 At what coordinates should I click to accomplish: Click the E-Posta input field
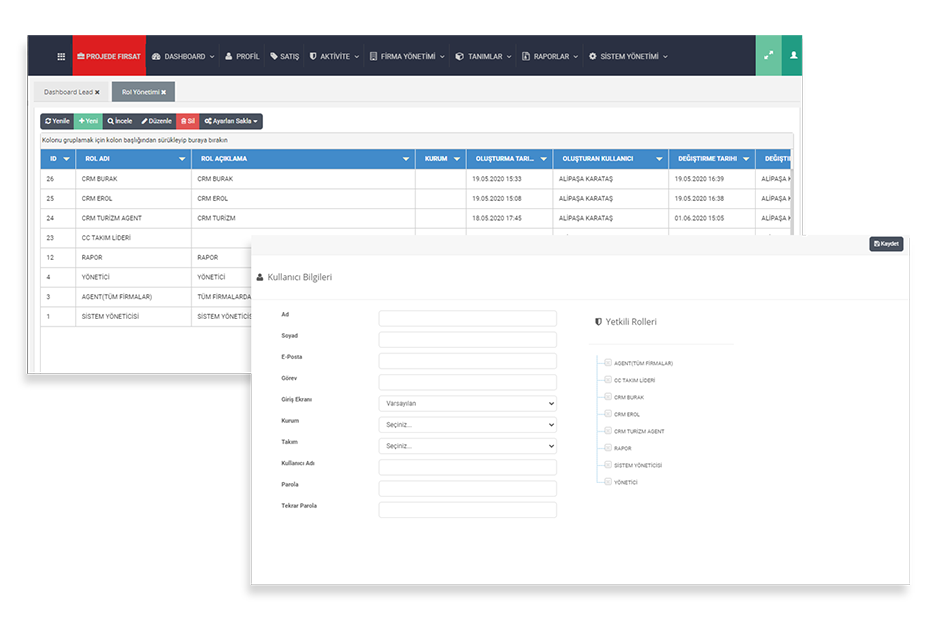pos(467,361)
